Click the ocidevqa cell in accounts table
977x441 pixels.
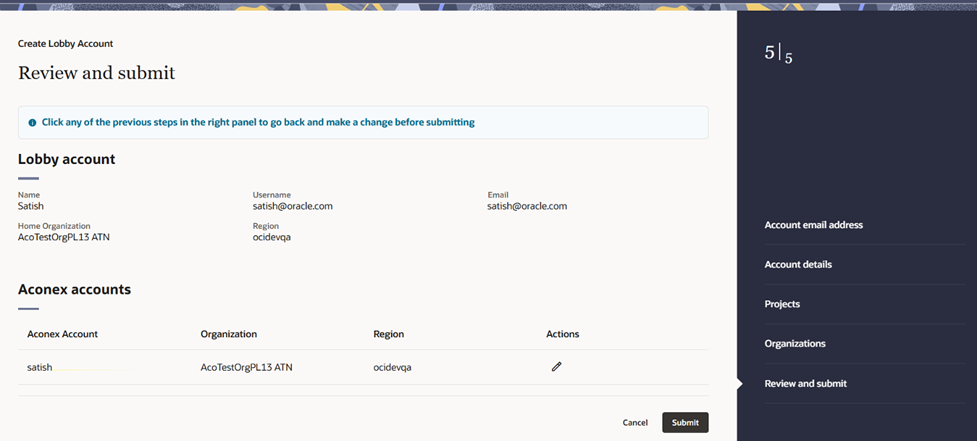[x=392, y=367]
